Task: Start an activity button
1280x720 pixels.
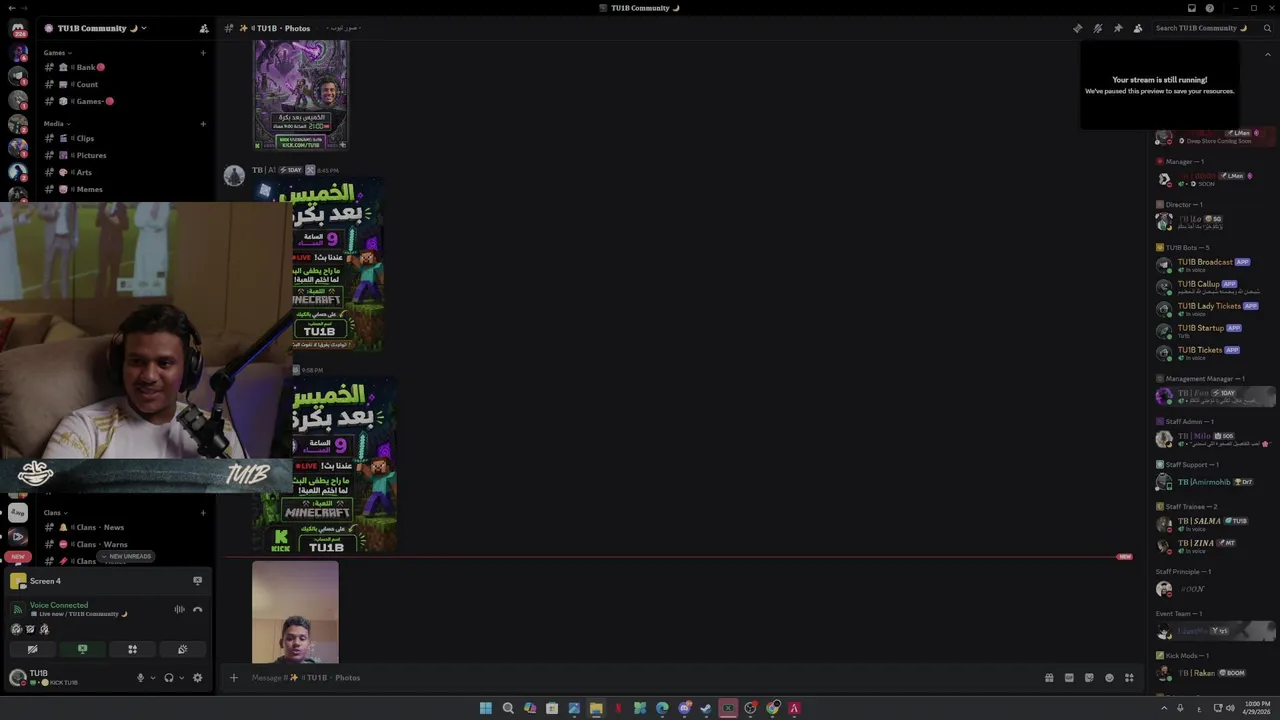Action: pyautogui.click(x=132, y=649)
